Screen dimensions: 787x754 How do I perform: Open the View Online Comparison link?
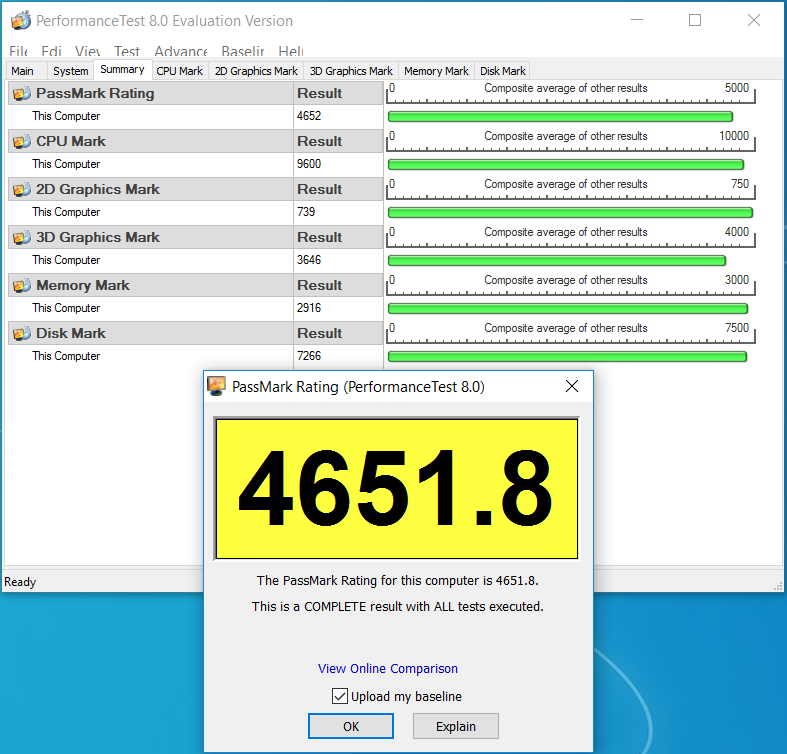tap(388, 669)
